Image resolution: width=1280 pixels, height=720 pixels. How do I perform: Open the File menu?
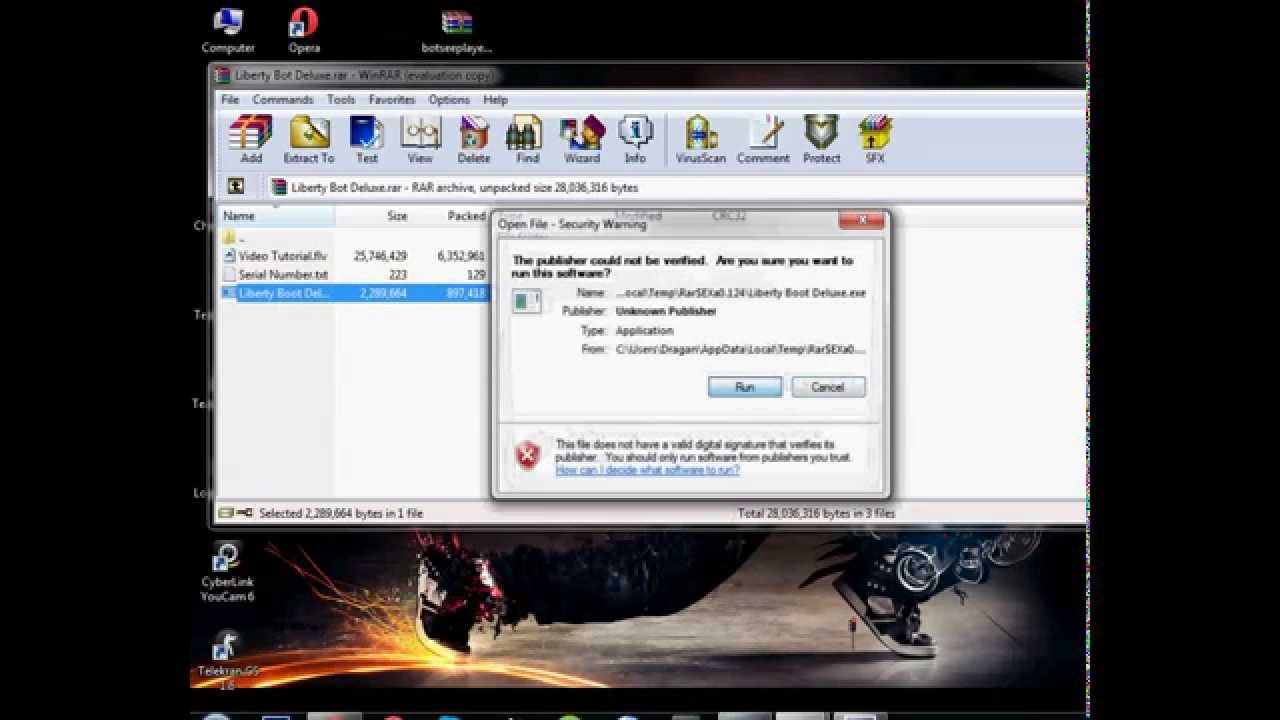(x=230, y=100)
